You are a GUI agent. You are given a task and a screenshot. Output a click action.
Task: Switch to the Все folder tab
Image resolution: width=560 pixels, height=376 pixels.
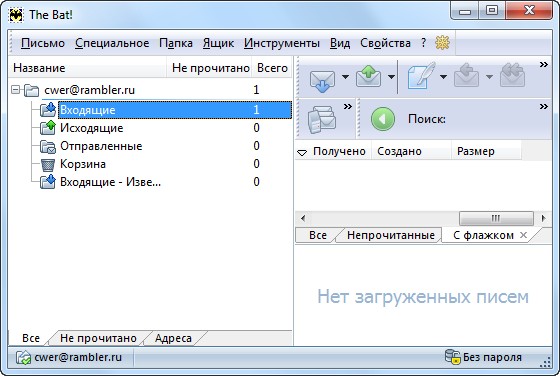tap(31, 338)
